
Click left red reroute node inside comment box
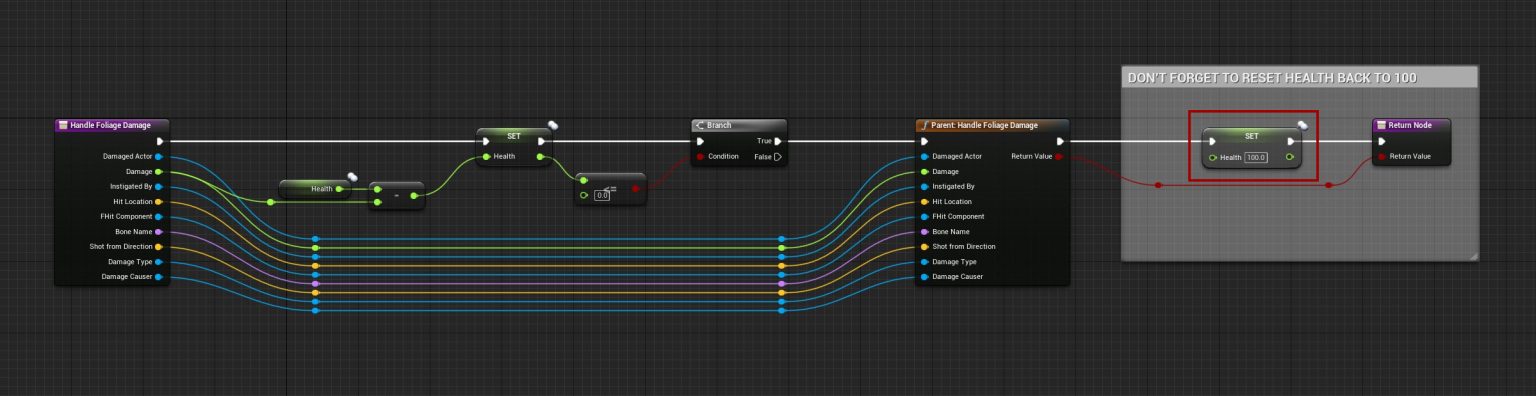click(x=1157, y=185)
